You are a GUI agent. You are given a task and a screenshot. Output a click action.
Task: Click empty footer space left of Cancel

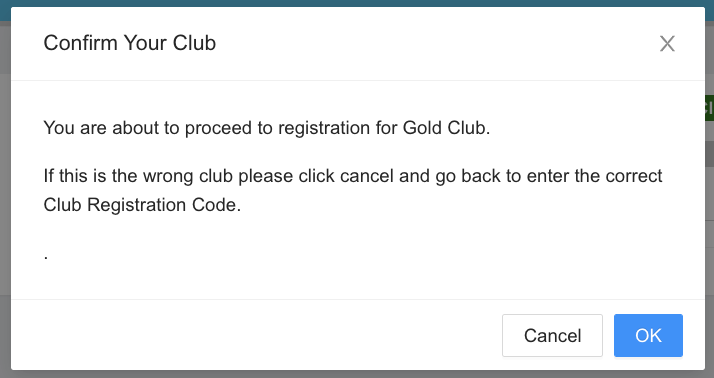255,336
